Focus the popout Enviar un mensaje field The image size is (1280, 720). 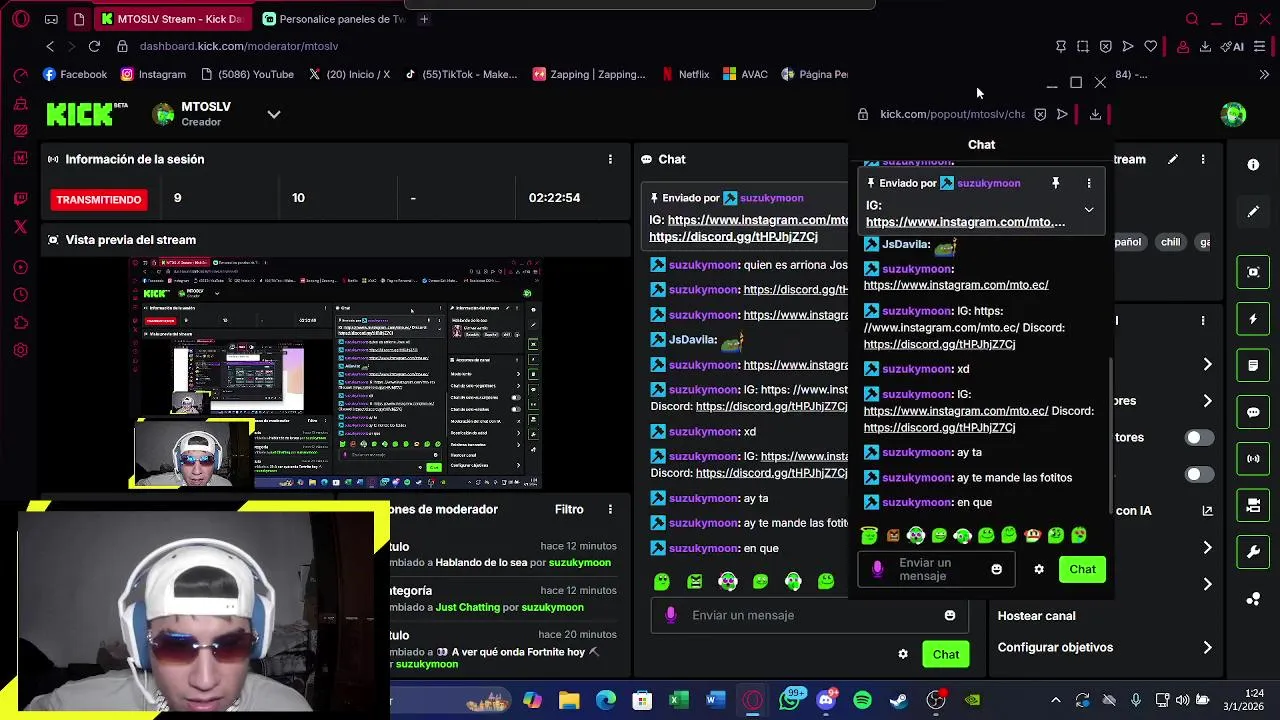tap(935, 569)
